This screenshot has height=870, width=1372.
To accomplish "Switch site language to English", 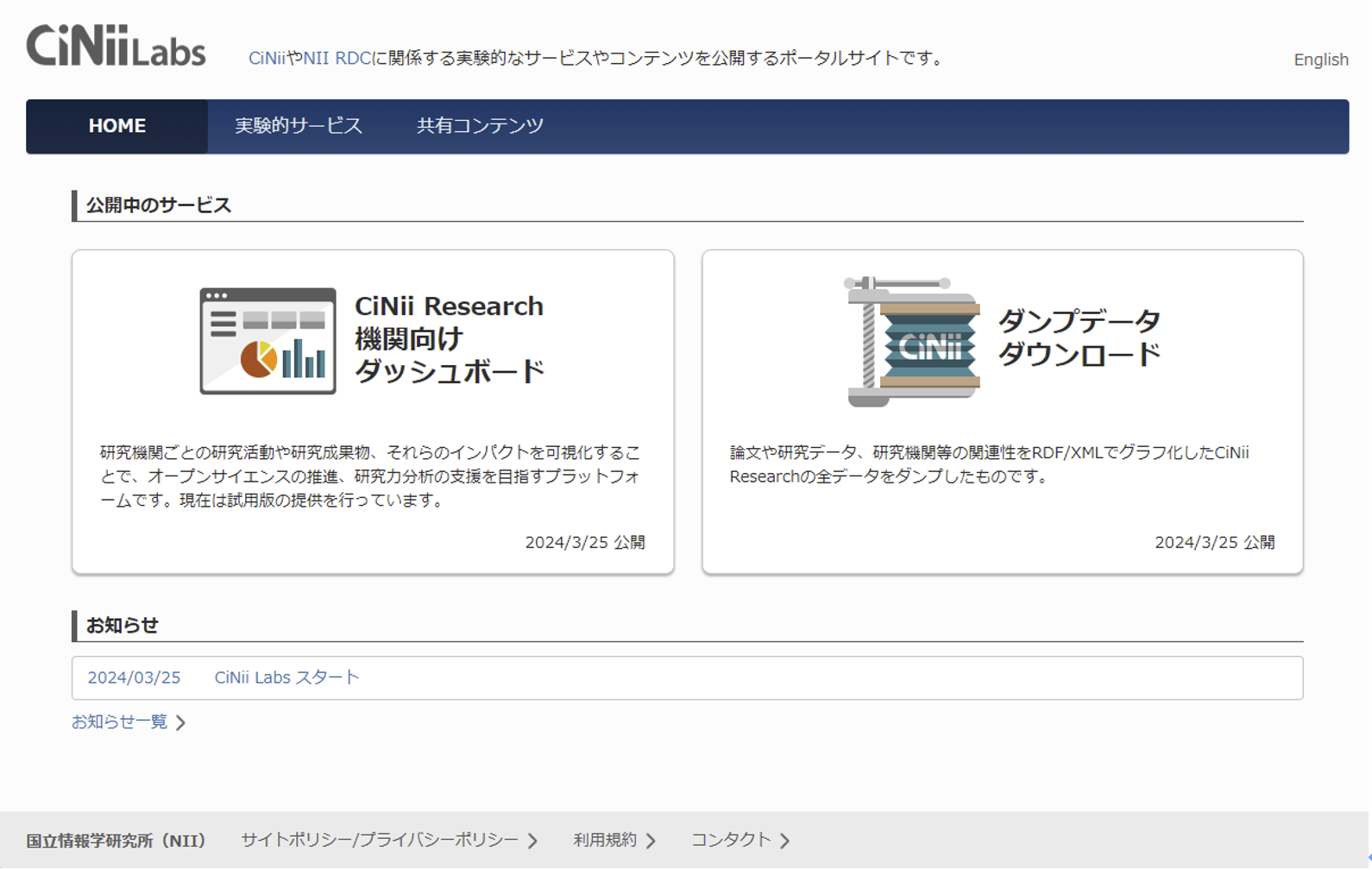I will (1320, 60).
